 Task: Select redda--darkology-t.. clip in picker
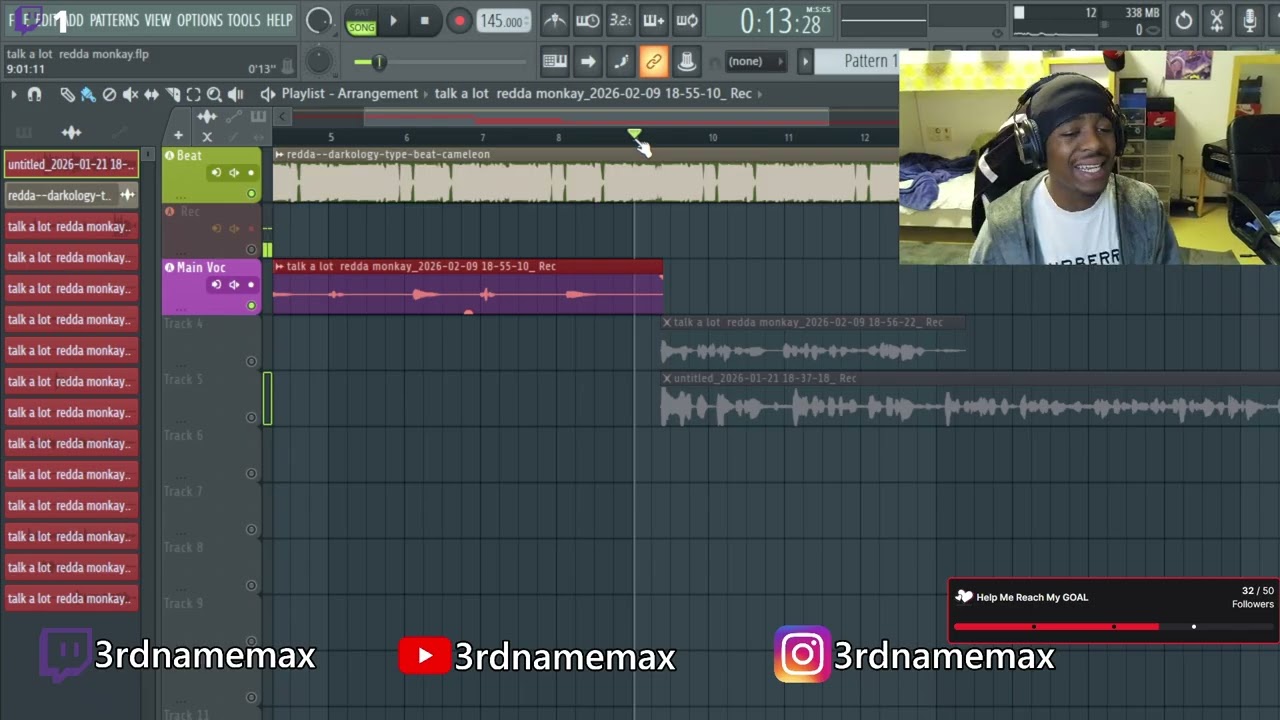tap(71, 195)
